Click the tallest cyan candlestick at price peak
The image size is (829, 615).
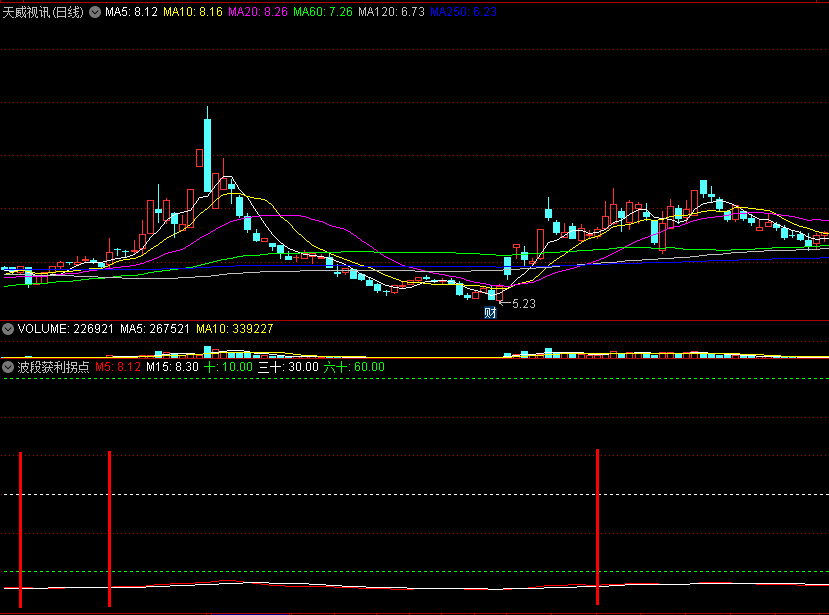(x=207, y=155)
